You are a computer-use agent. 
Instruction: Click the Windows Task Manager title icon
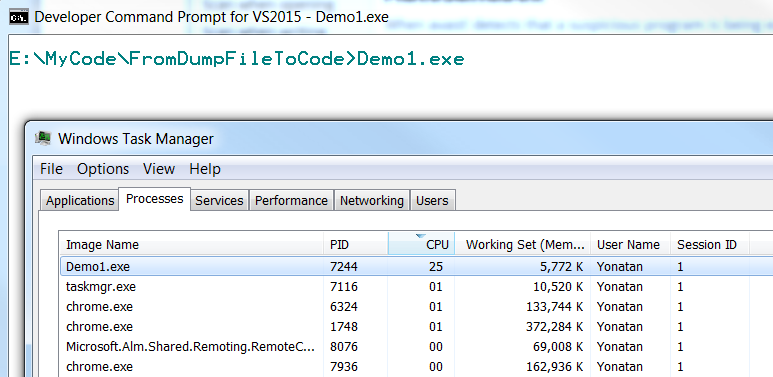click(x=43, y=138)
